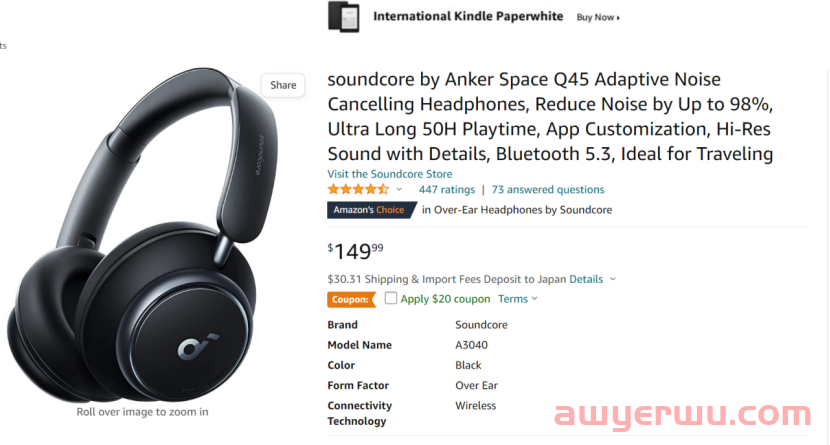The height and width of the screenshot is (445, 830).
Task: Open Details for import fees deposit
Action: pos(586,279)
